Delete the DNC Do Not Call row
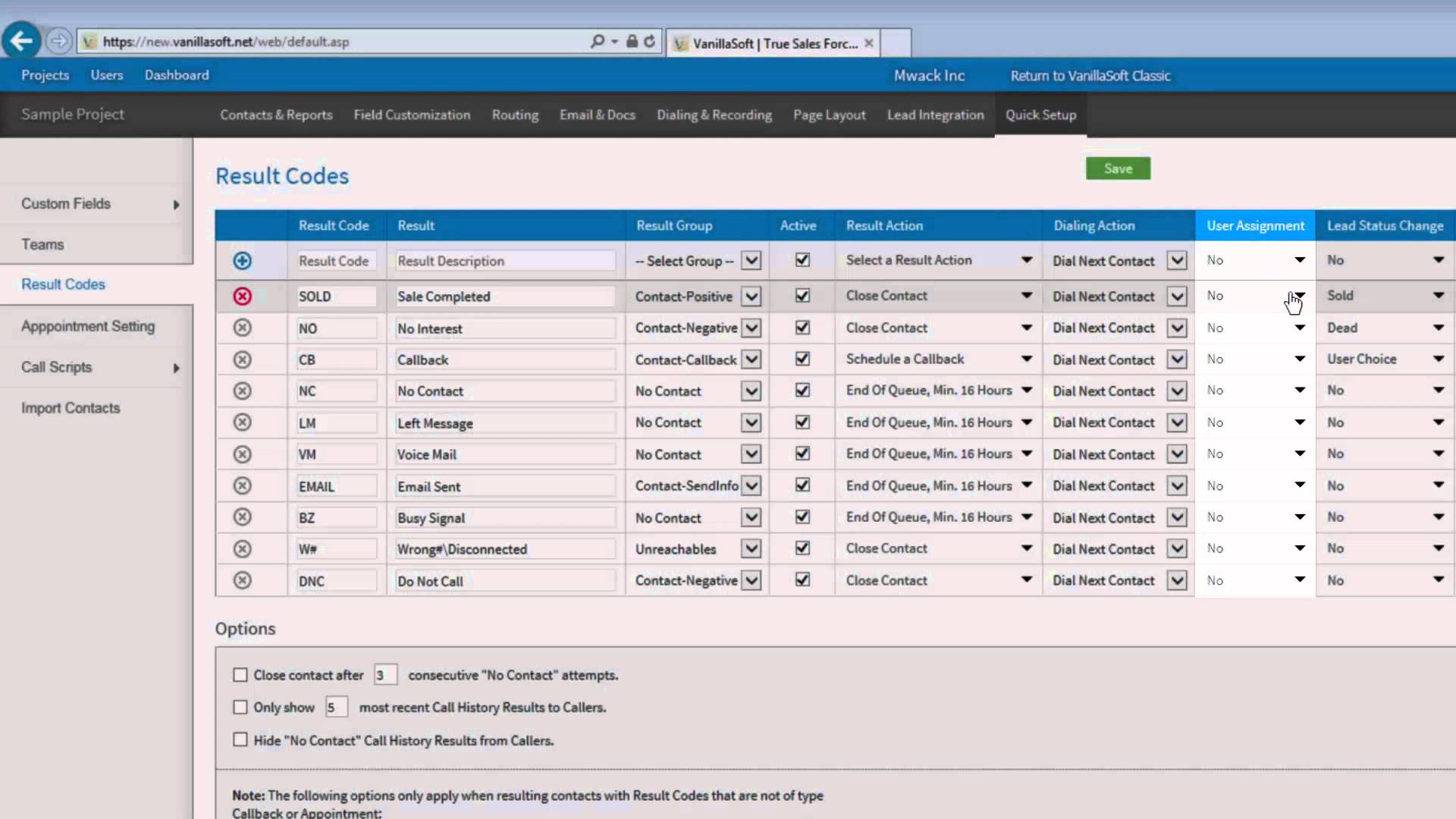The width and height of the screenshot is (1456, 819). point(242,580)
